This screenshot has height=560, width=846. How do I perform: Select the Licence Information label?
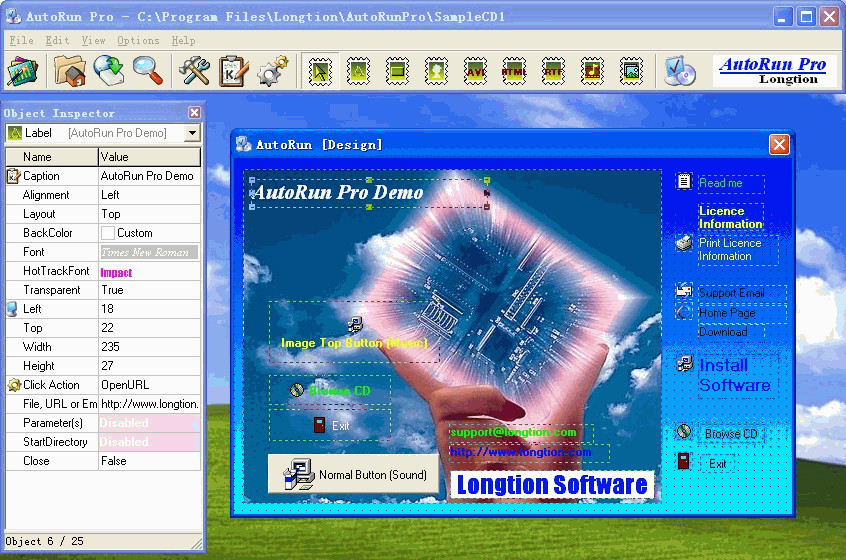pos(731,217)
